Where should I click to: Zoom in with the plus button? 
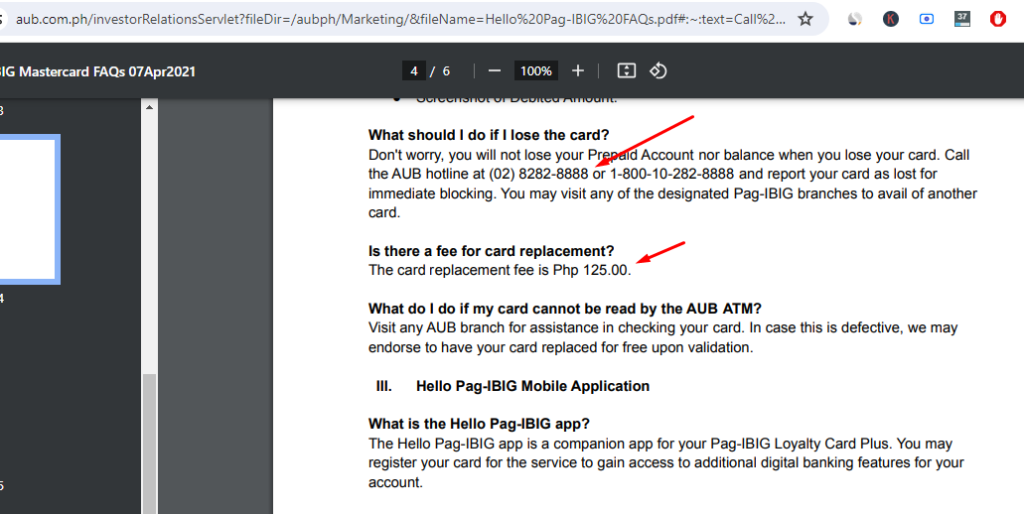point(578,71)
